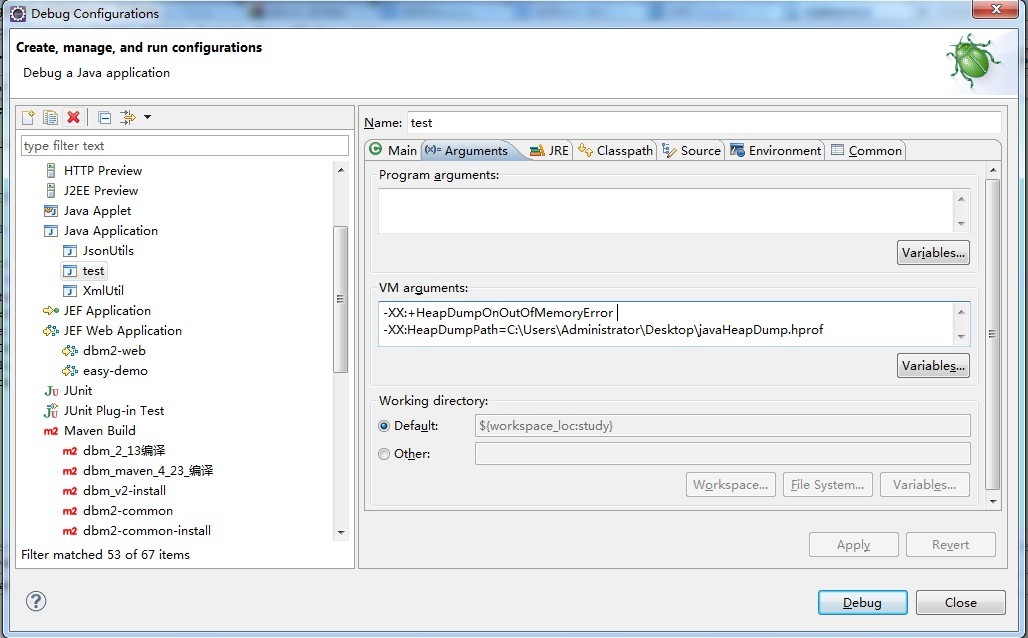Image resolution: width=1028 pixels, height=638 pixels.
Task: Click Variables button under Program arguments
Action: [x=933, y=252]
